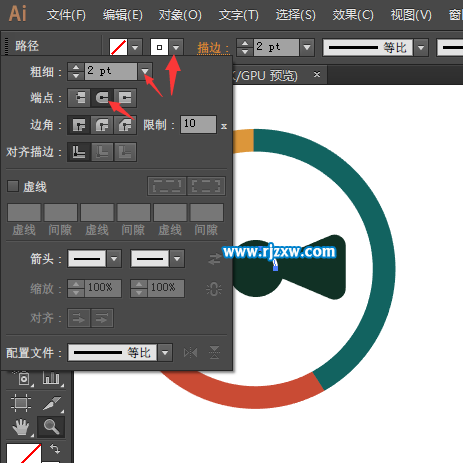
Task: Open the 效果(C) menu
Action: point(353,15)
